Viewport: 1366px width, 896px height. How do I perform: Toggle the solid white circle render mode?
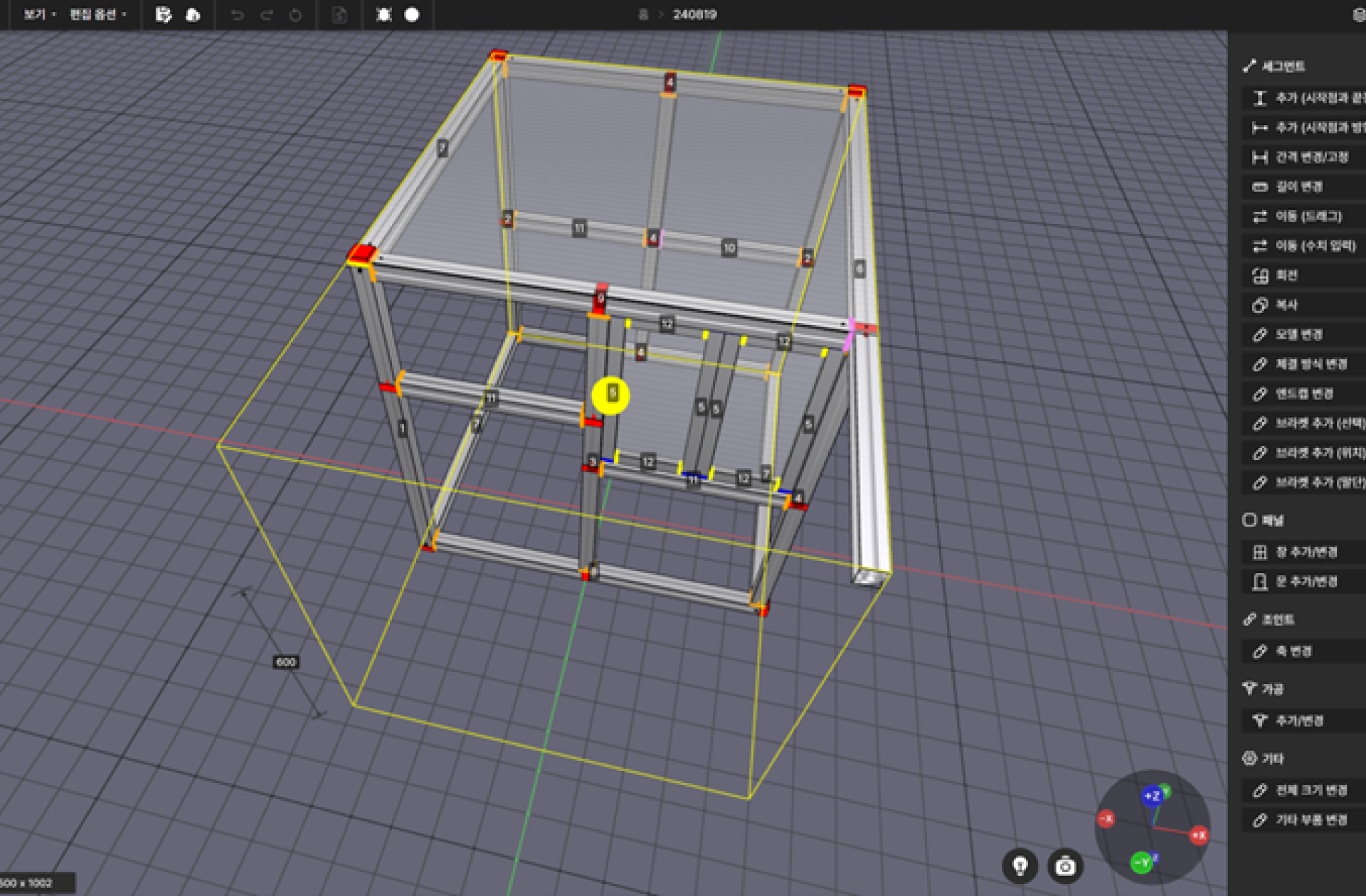coord(412,14)
